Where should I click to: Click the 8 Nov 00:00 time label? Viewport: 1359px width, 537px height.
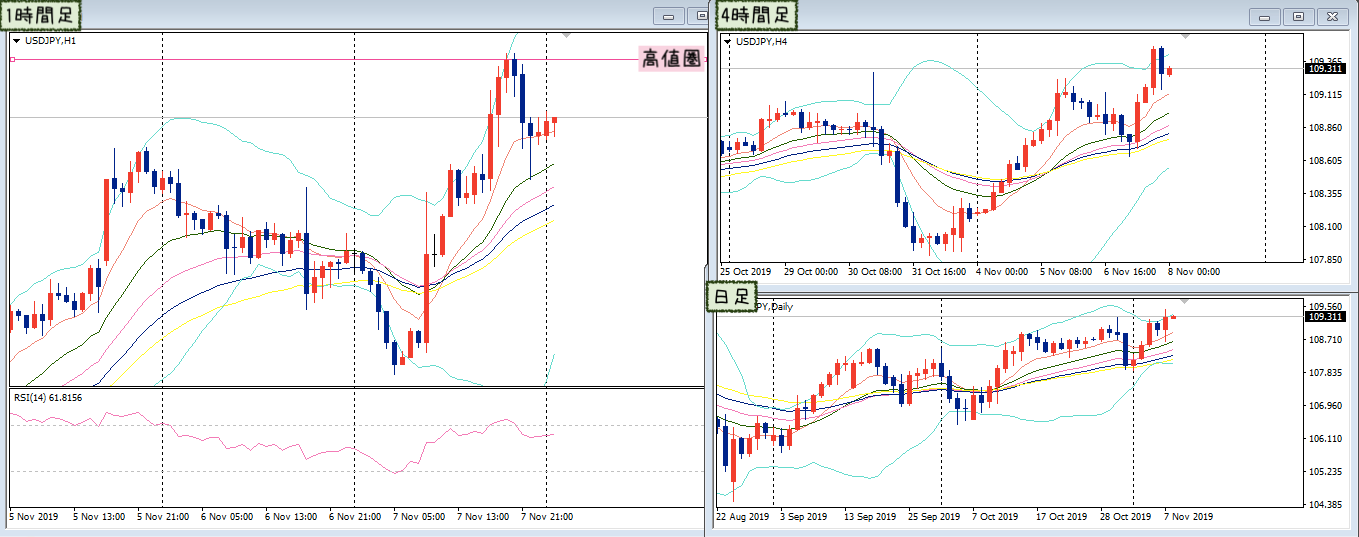coord(1195,271)
